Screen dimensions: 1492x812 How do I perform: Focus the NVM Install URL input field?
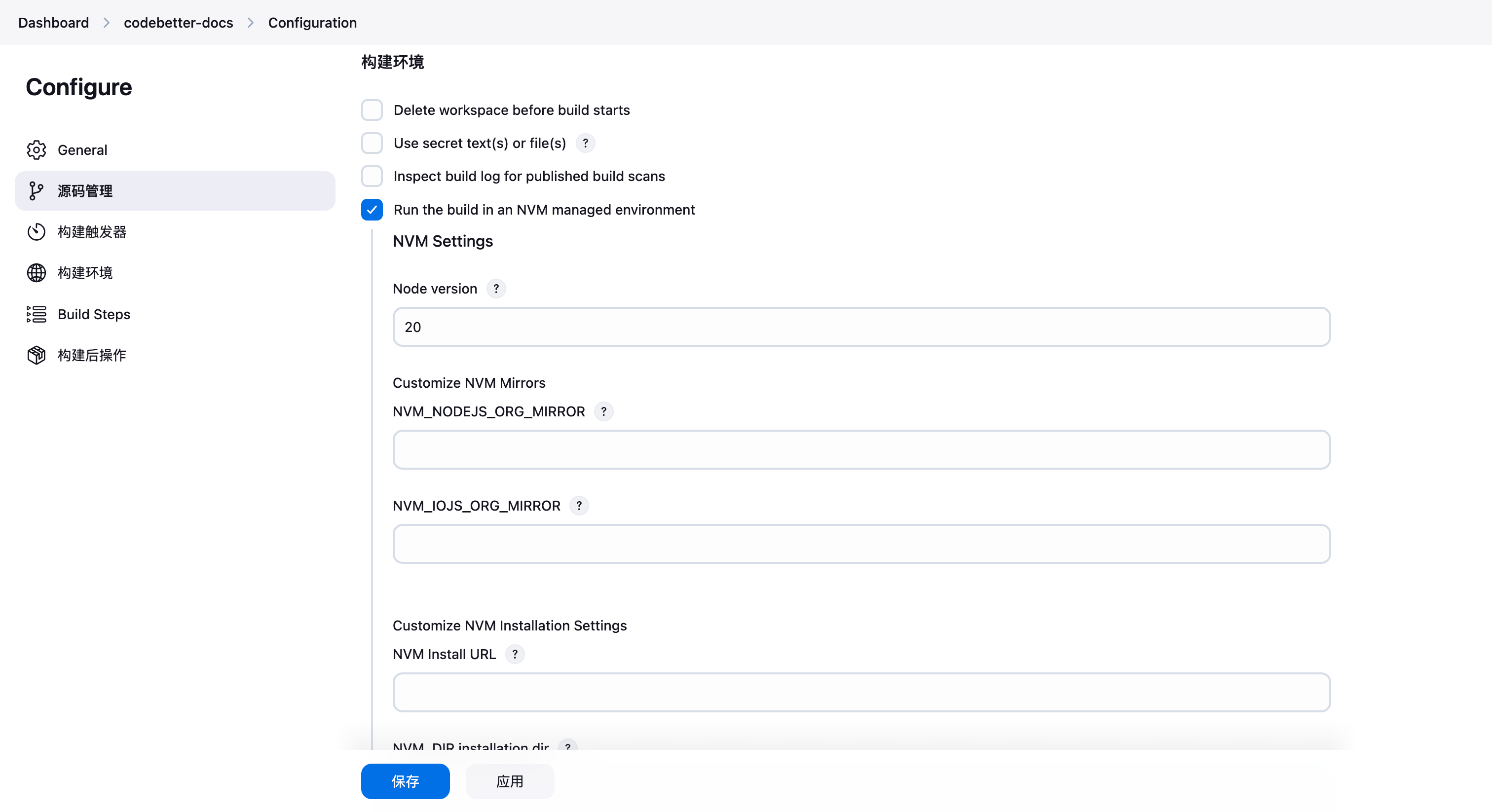tap(861, 692)
